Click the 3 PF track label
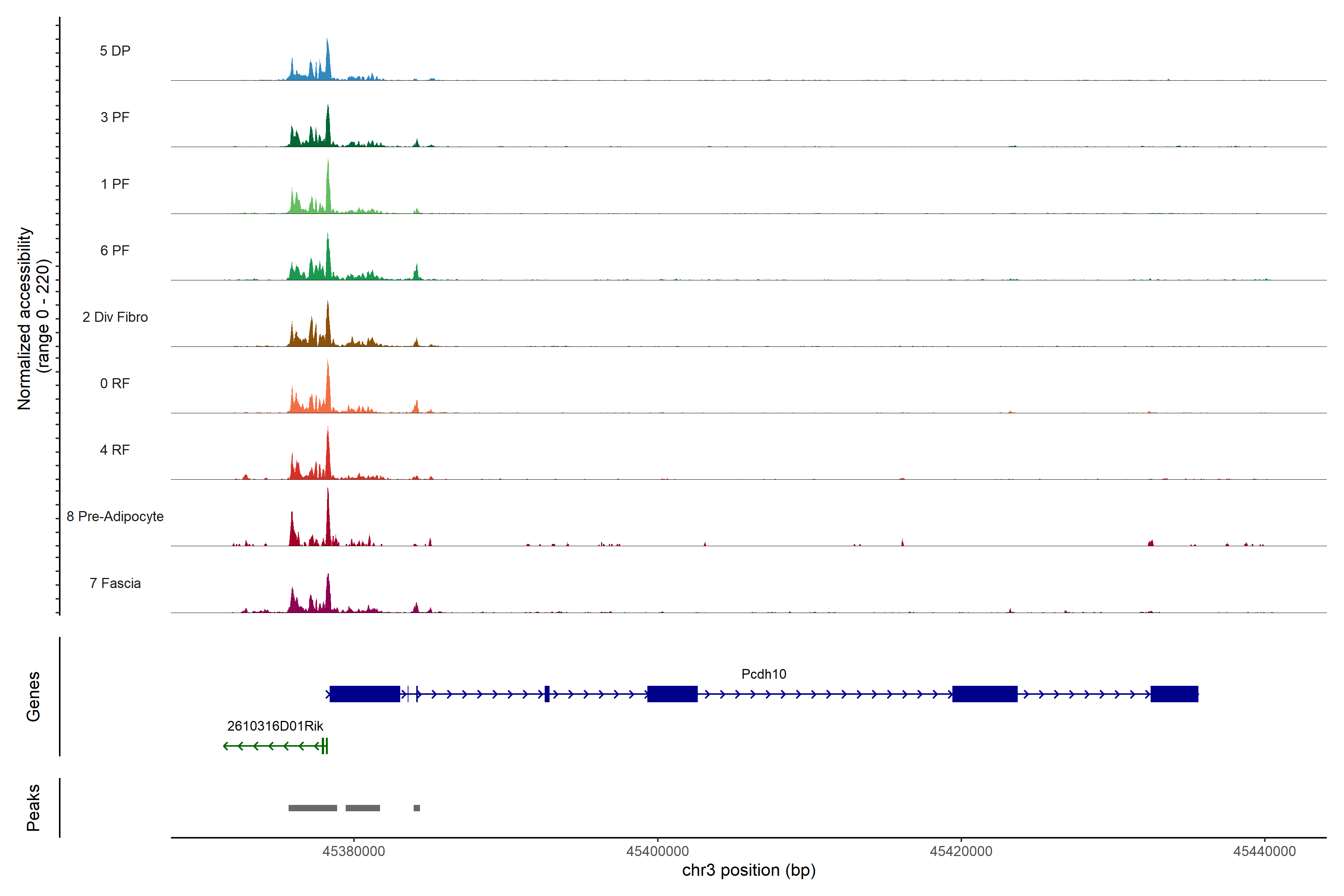Viewport: 1344px width, 896px height. coord(115,118)
